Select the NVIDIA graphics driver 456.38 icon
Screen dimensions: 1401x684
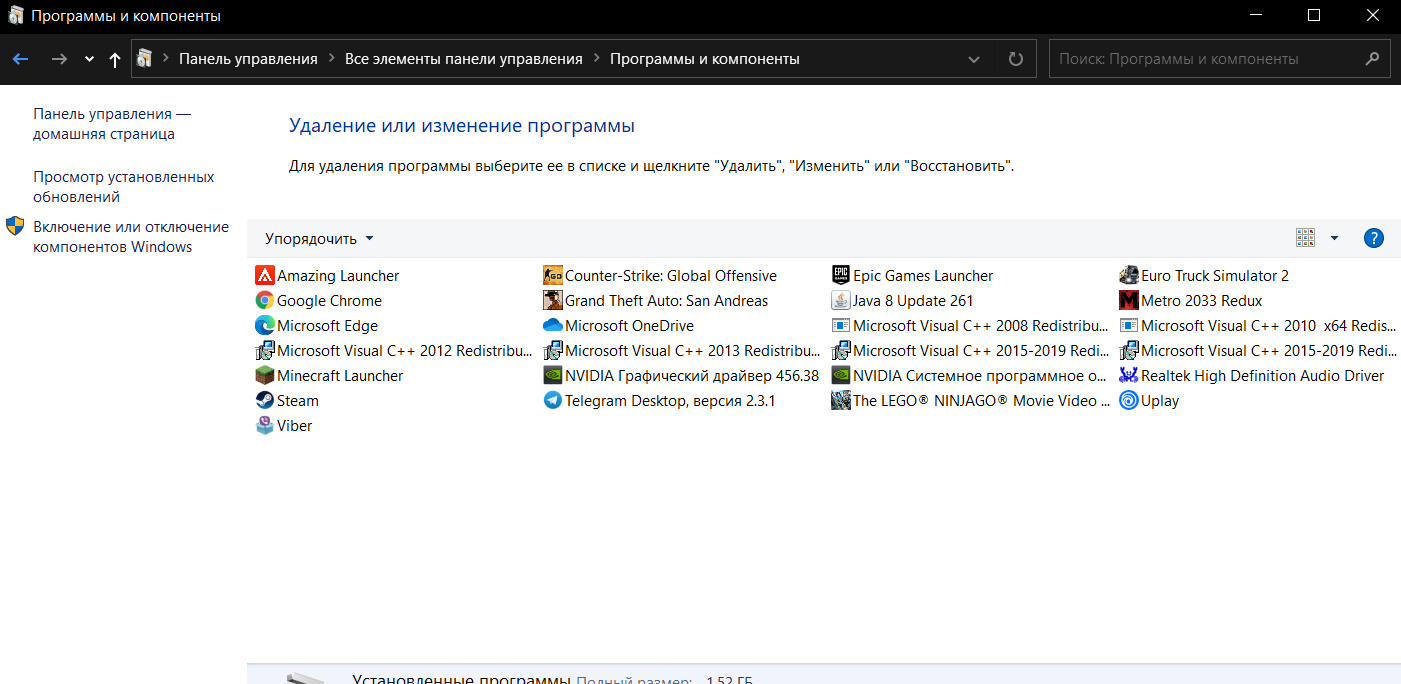point(553,376)
